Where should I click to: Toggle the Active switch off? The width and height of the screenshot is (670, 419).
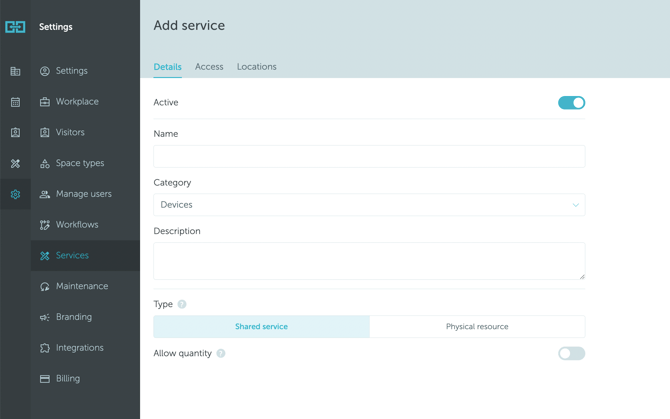point(571,103)
